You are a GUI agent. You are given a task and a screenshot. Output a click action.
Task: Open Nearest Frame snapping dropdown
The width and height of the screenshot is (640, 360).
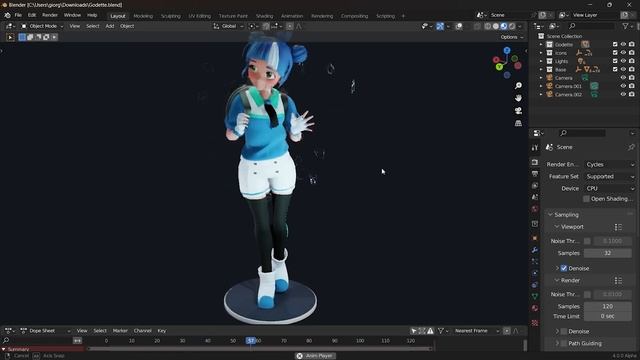pyautogui.click(x=476, y=331)
